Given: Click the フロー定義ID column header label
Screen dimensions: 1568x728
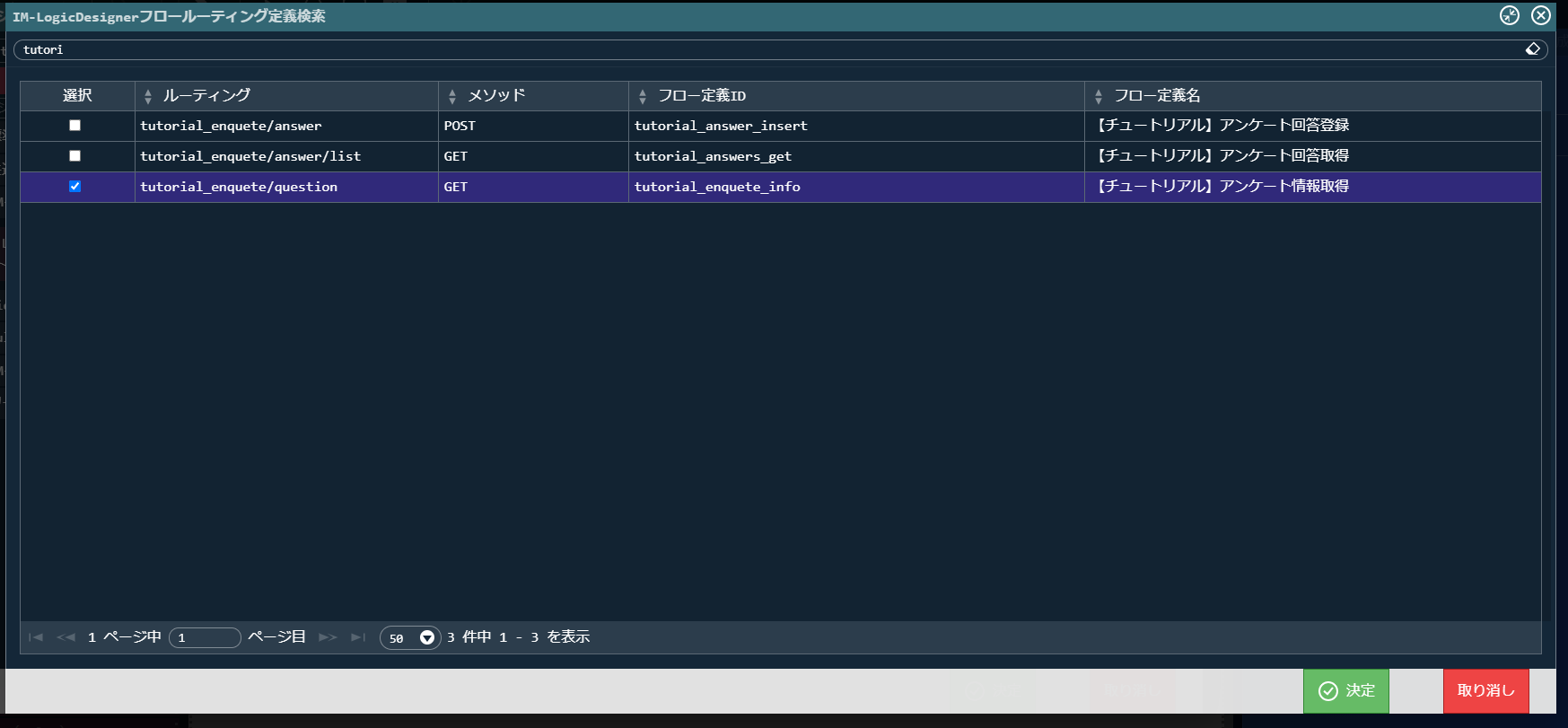Looking at the screenshot, I should (702, 95).
